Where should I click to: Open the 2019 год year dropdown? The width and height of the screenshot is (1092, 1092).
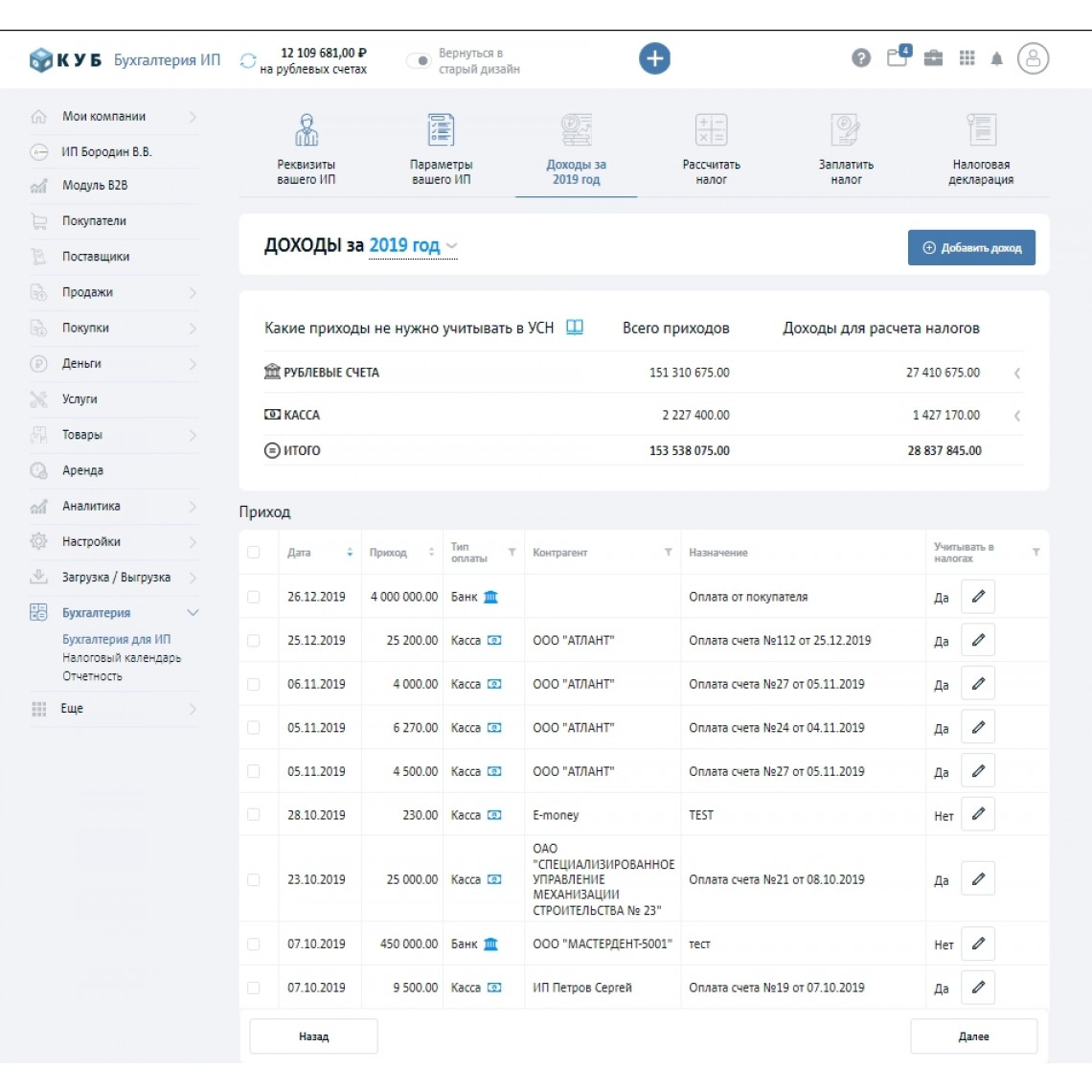413,246
